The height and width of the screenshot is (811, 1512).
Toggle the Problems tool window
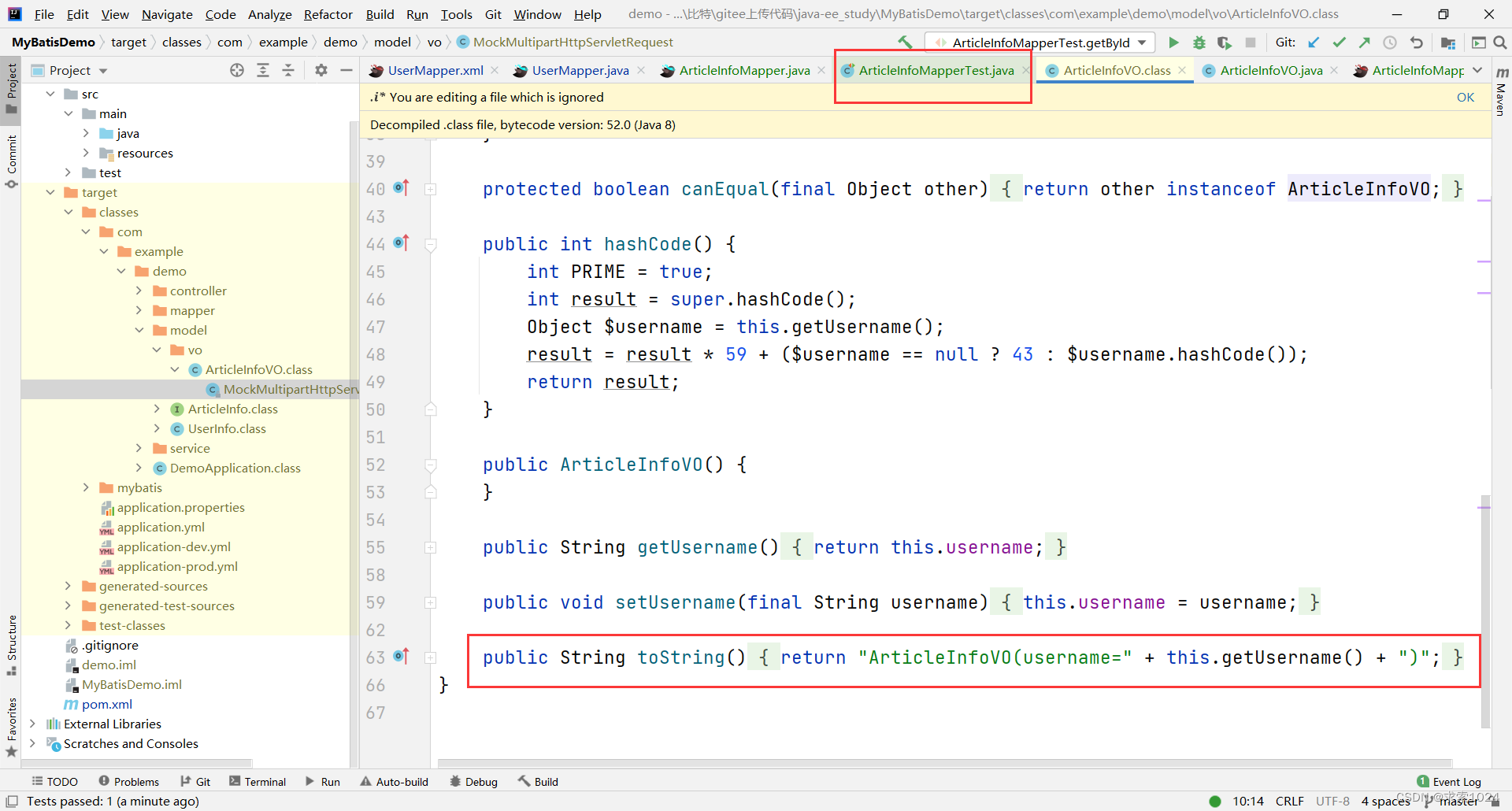(x=129, y=782)
